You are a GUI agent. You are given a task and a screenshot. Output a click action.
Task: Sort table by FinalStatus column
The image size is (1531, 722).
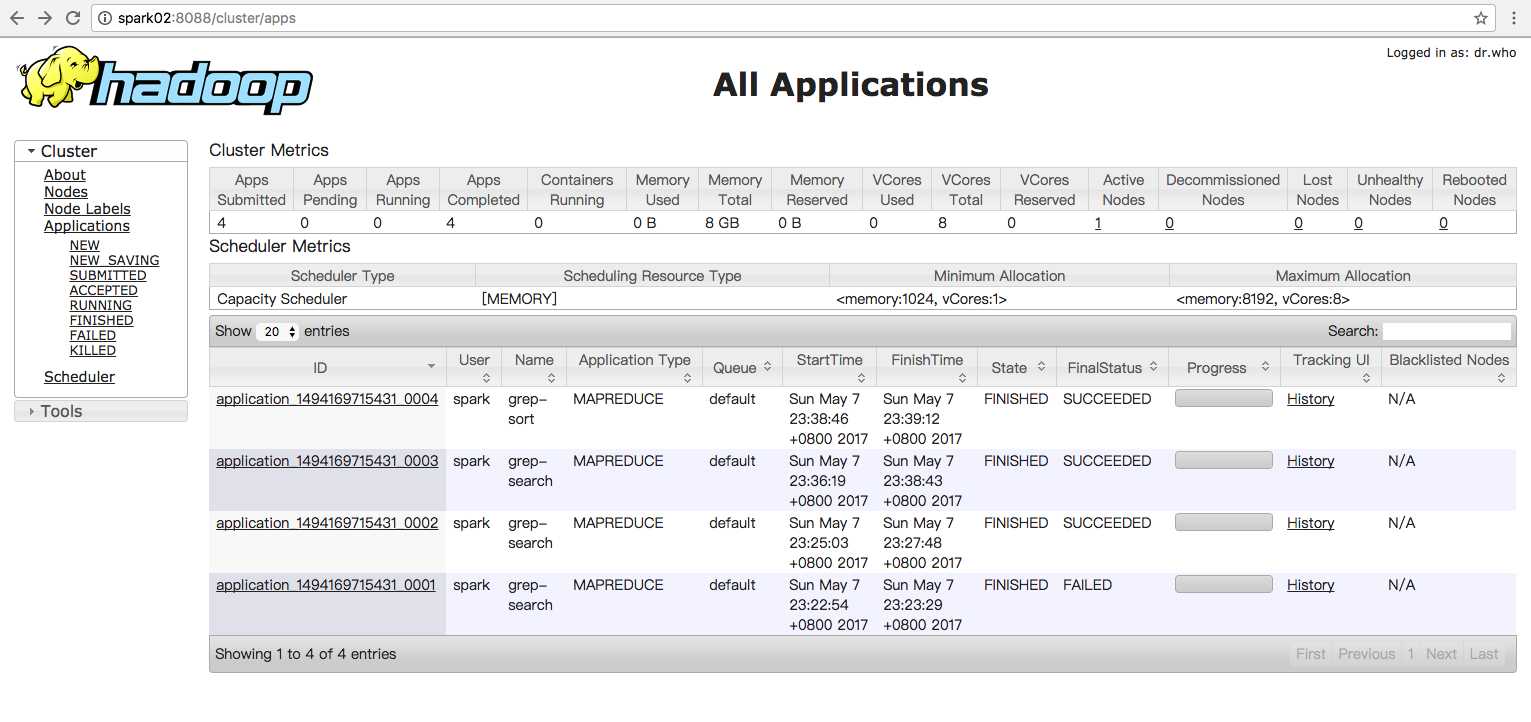tap(1112, 367)
